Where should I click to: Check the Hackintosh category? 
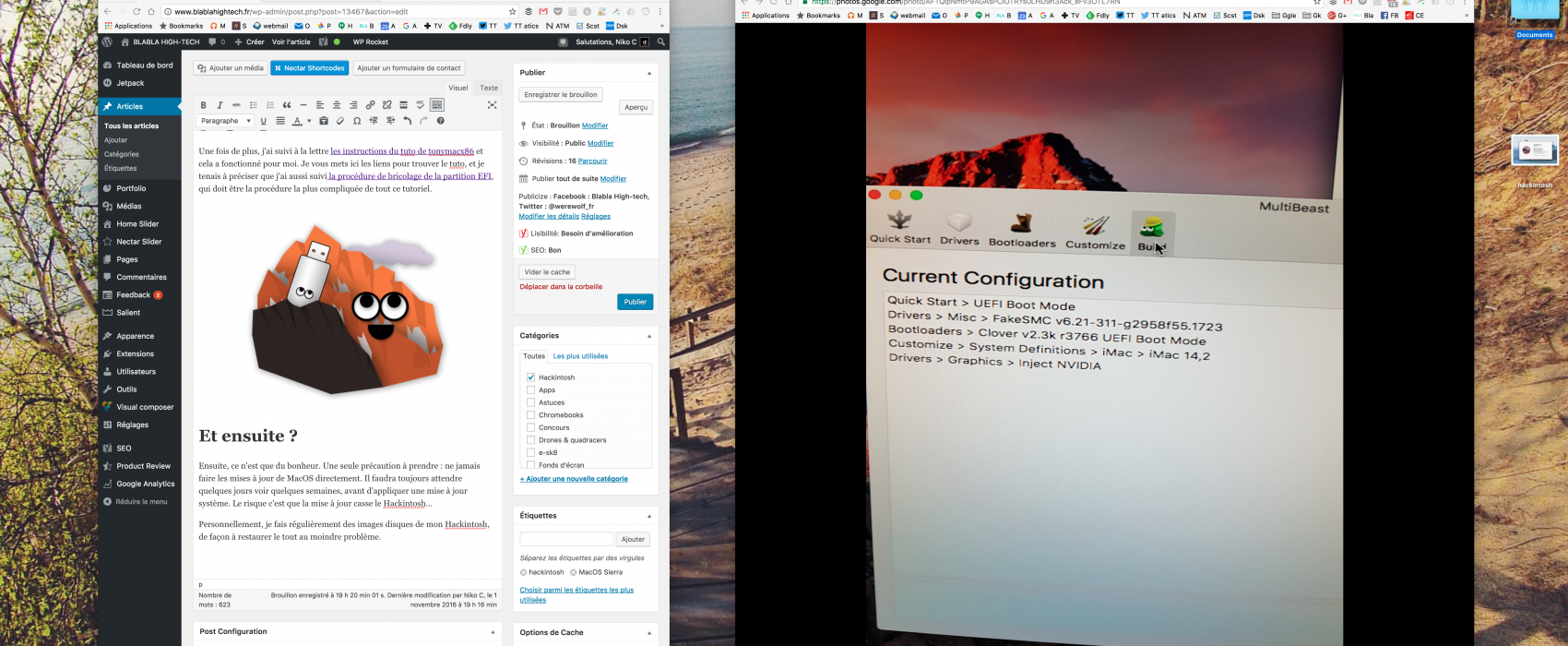pos(530,377)
